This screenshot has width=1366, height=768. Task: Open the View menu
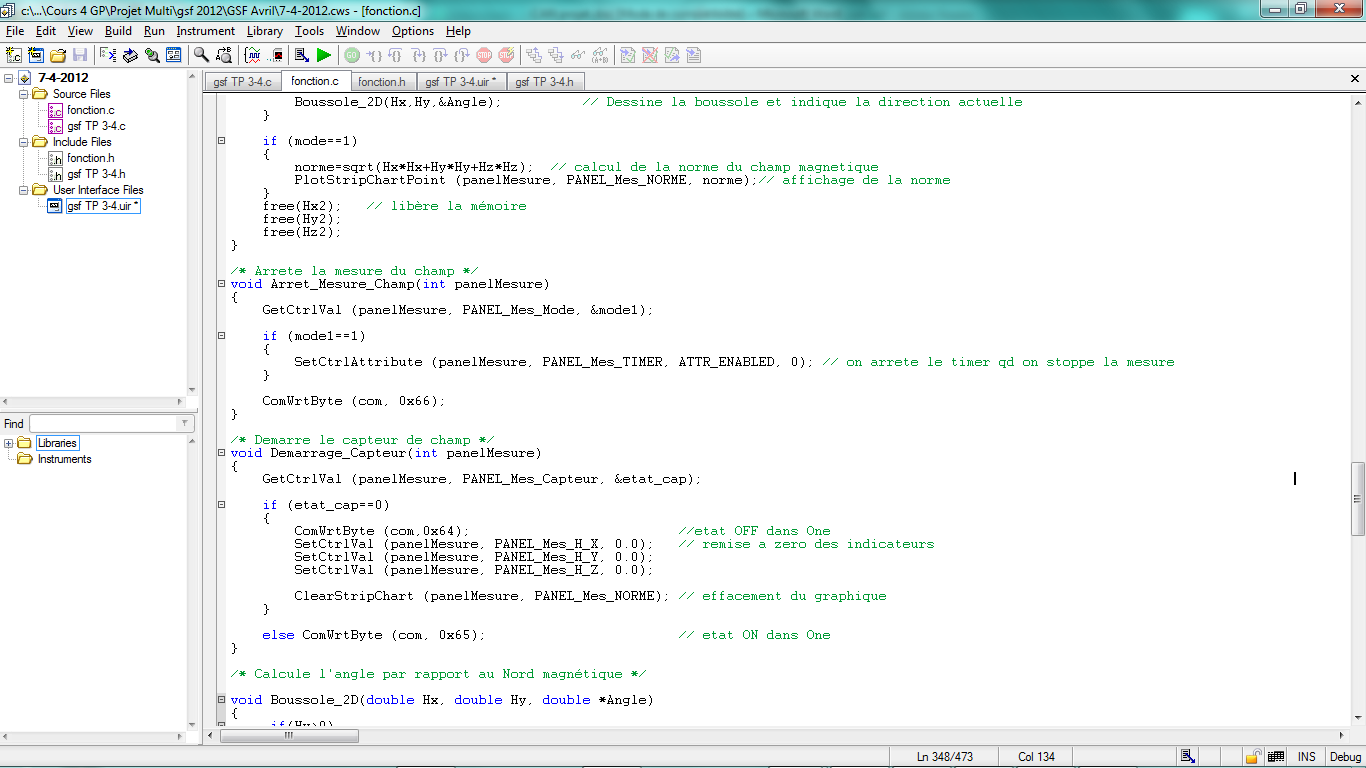click(80, 31)
